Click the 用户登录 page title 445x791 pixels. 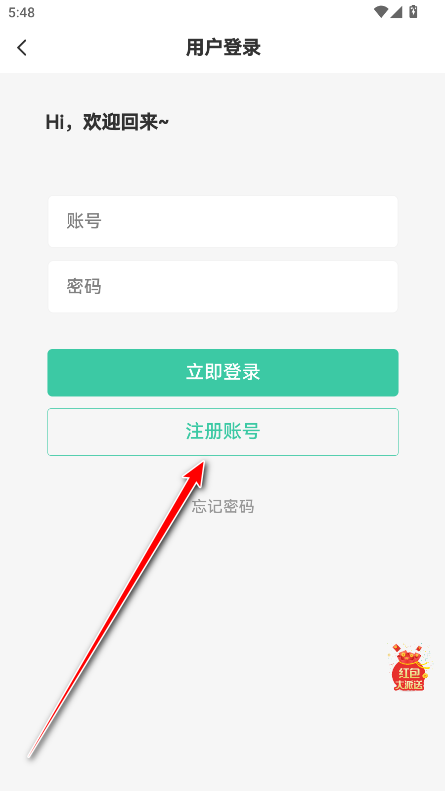click(223, 48)
